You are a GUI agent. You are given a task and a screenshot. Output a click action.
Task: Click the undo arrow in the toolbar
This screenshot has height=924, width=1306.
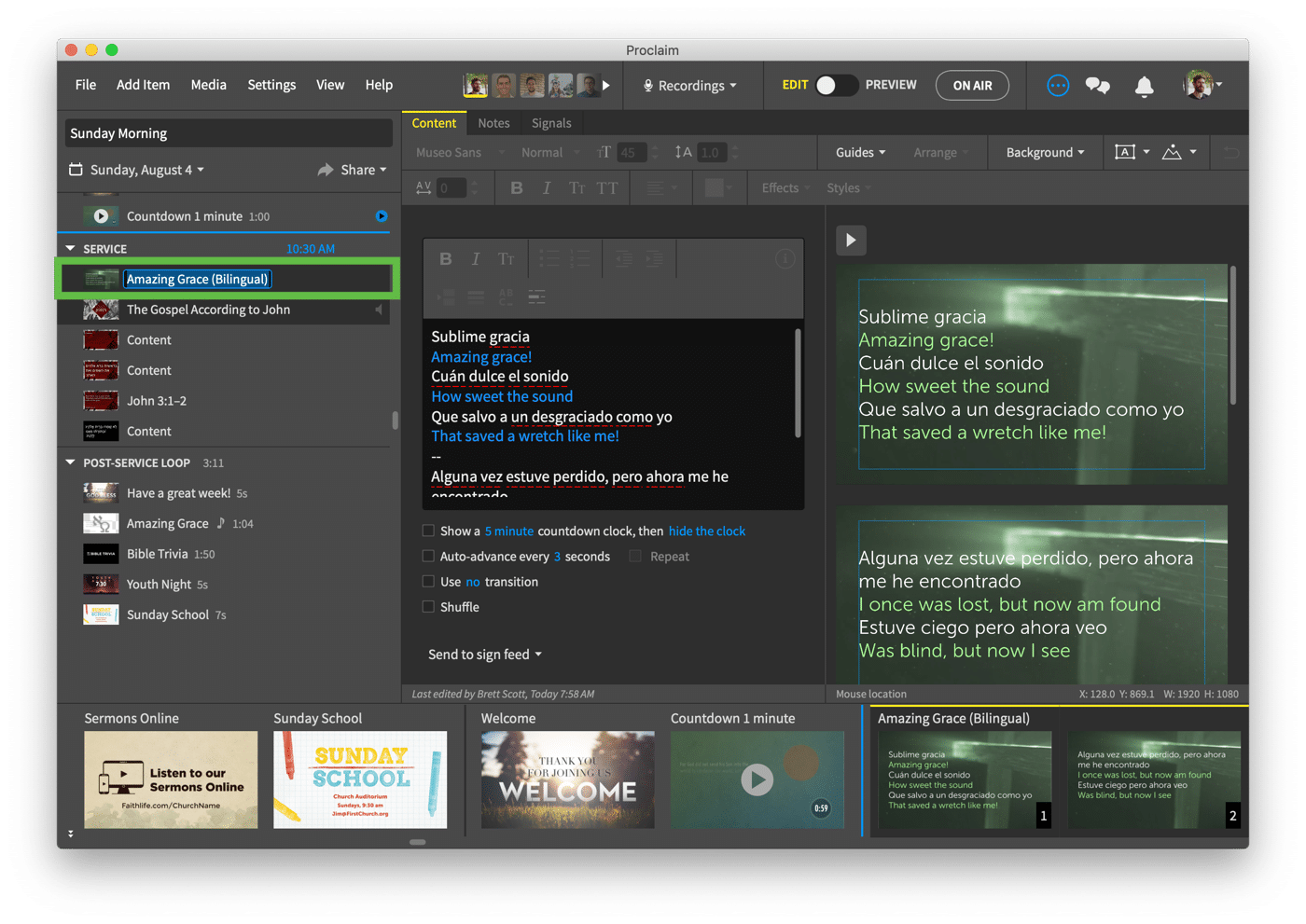point(1231,152)
